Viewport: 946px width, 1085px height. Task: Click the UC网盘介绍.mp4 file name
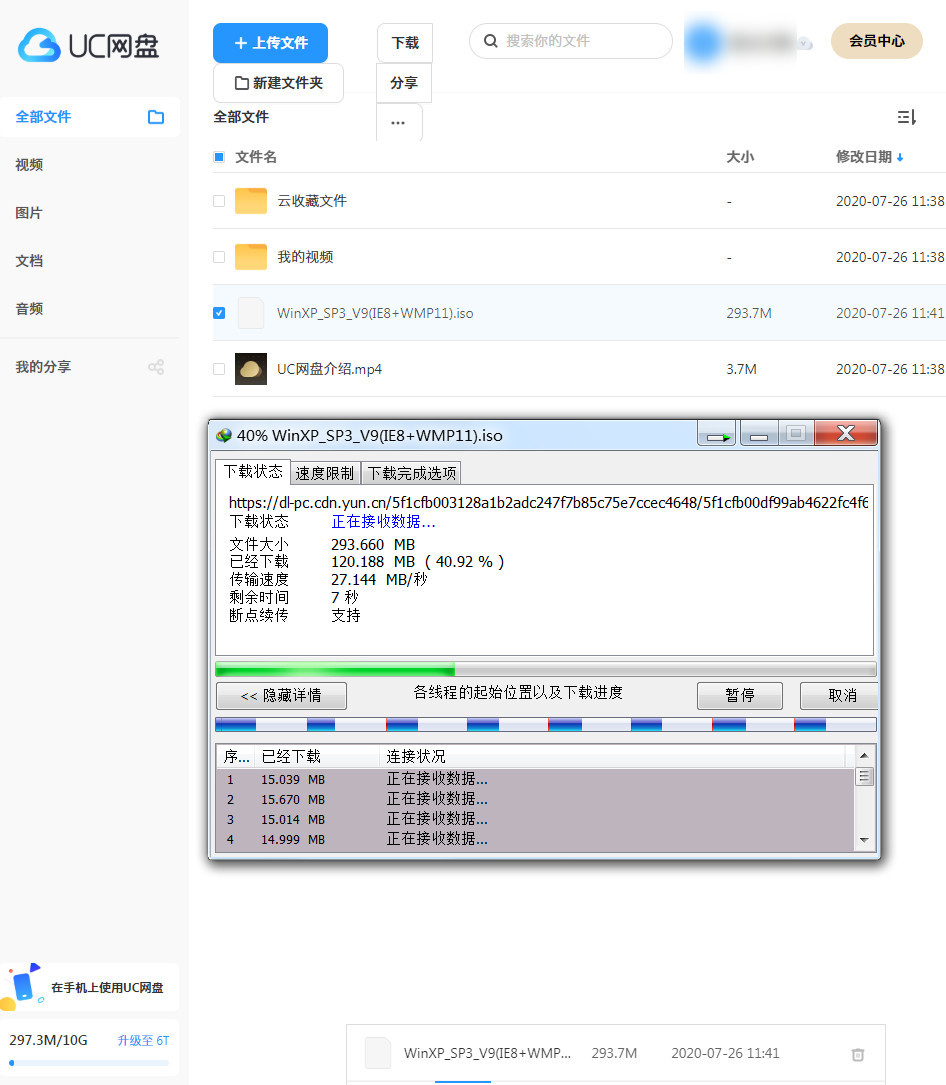coord(329,369)
